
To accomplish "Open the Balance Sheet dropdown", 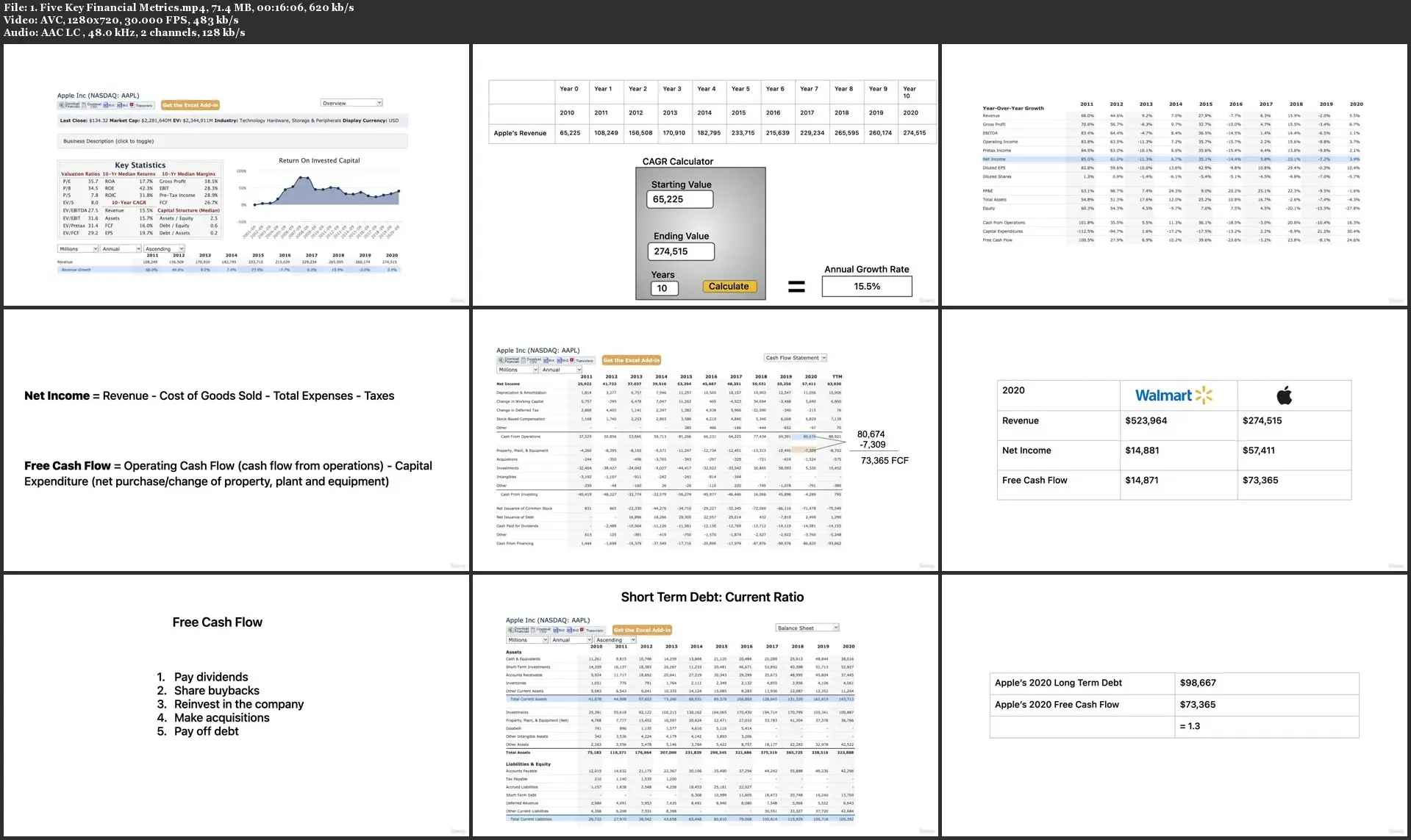I will click(x=807, y=628).
